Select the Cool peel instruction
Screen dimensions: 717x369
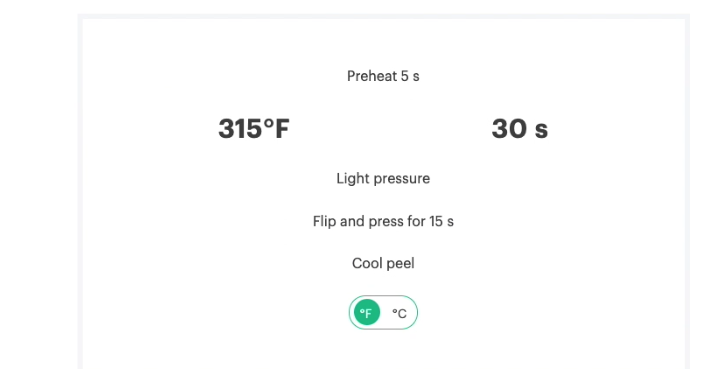(383, 263)
